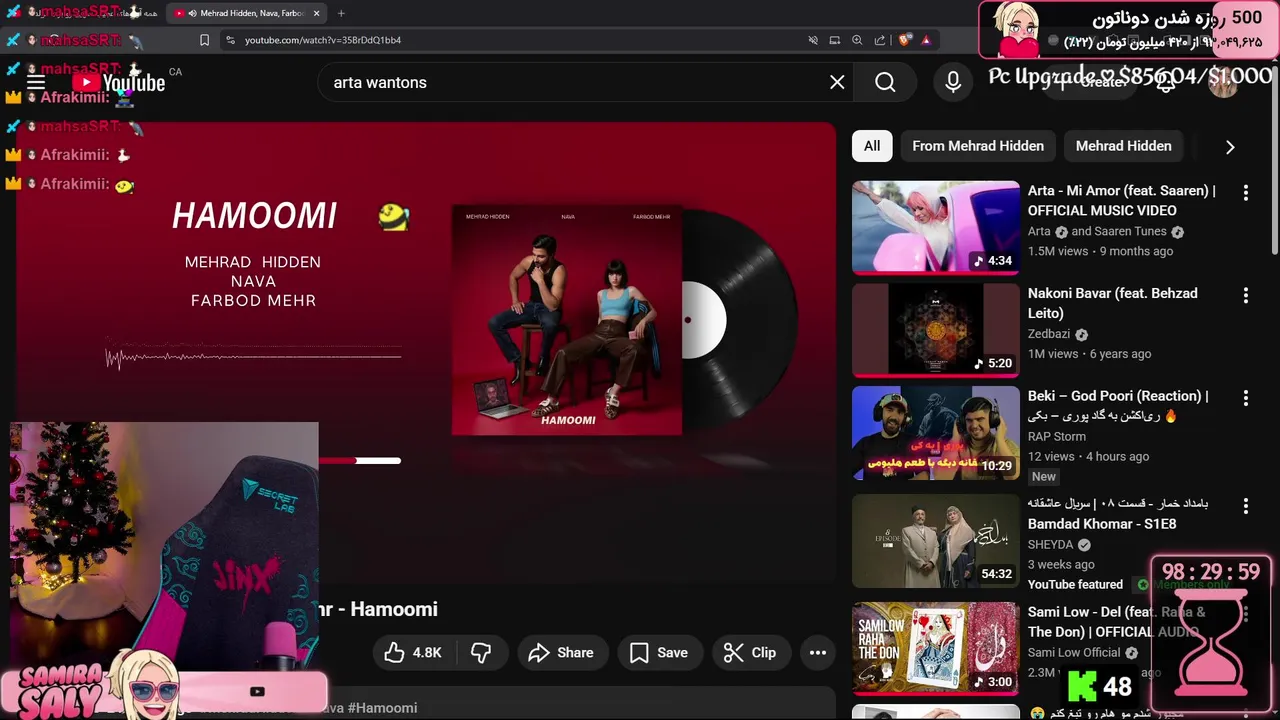
Task: Open options menu for Nakoni Bavar video
Action: click(1245, 295)
